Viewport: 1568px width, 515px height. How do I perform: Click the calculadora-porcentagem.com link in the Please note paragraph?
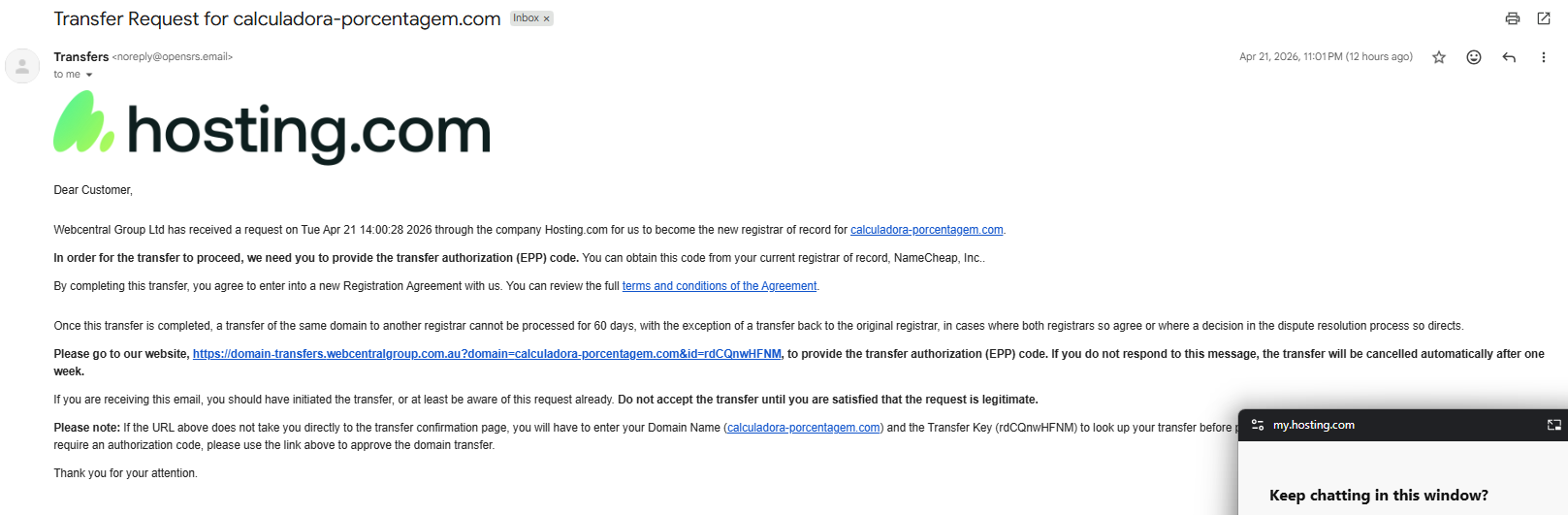click(x=804, y=428)
